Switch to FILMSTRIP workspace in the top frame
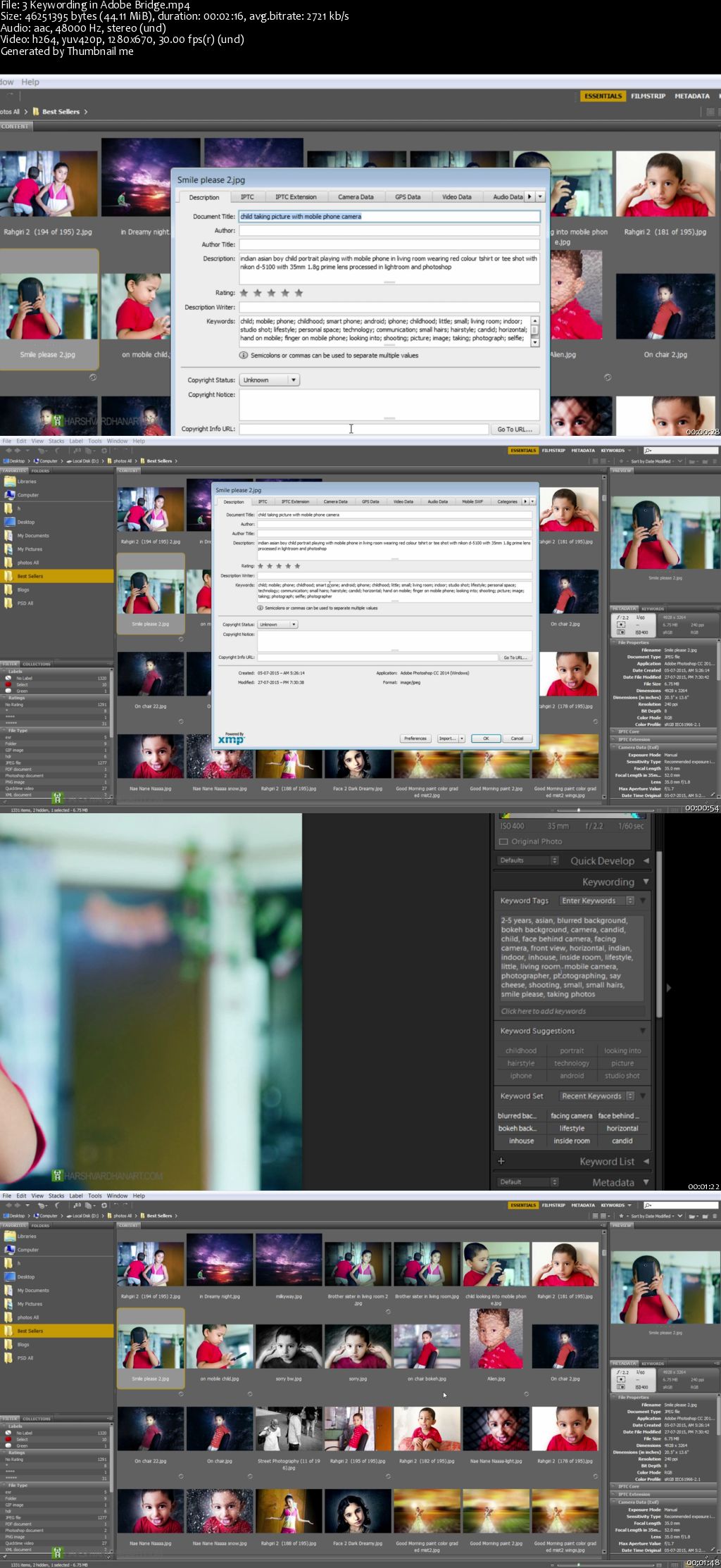This screenshot has height=1568, width=721. click(648, 96)
